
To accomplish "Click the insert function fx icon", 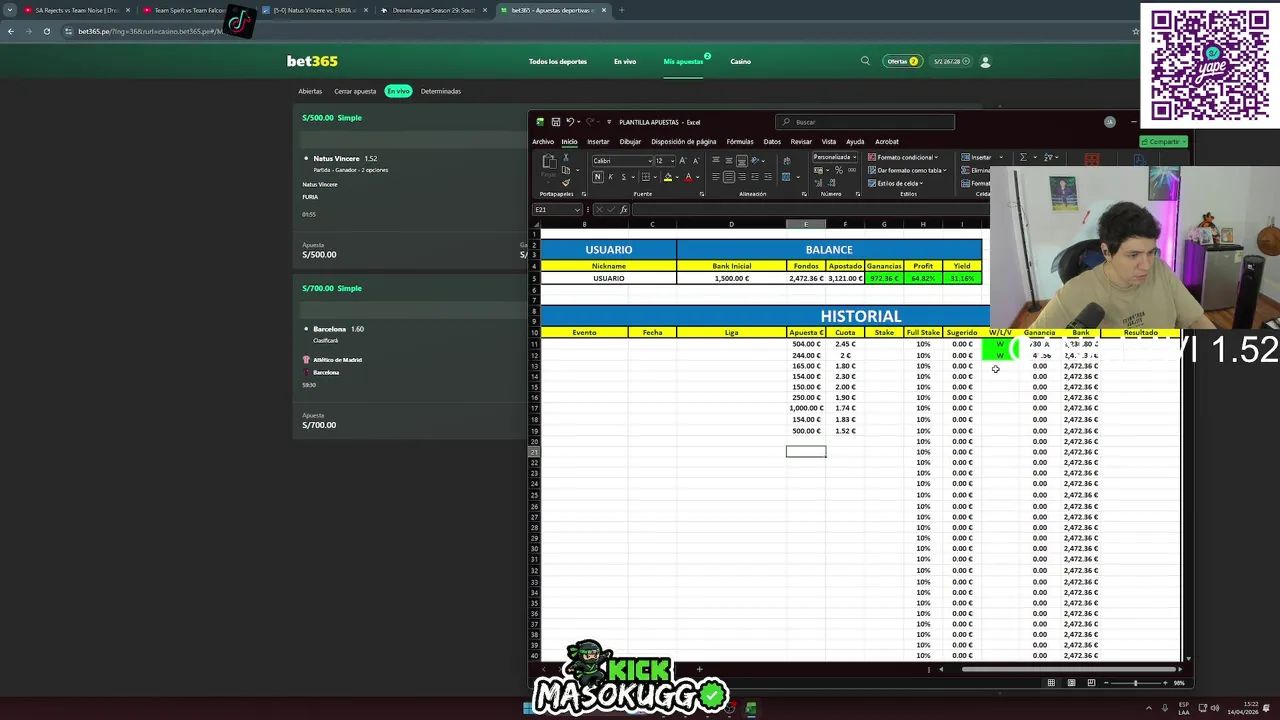I will pyautogui.click(x=623, y=210).
